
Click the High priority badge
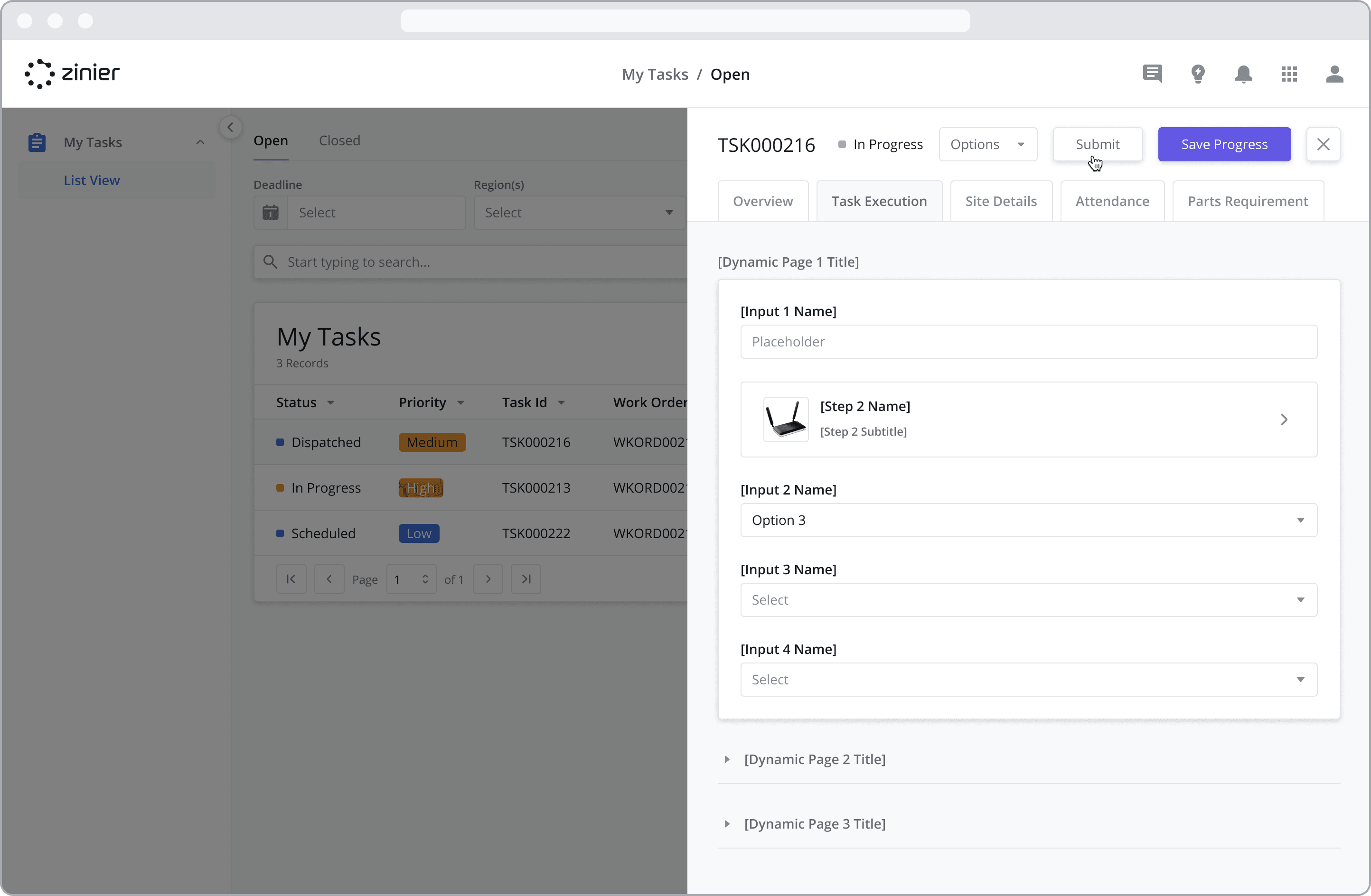coord(421,488)
